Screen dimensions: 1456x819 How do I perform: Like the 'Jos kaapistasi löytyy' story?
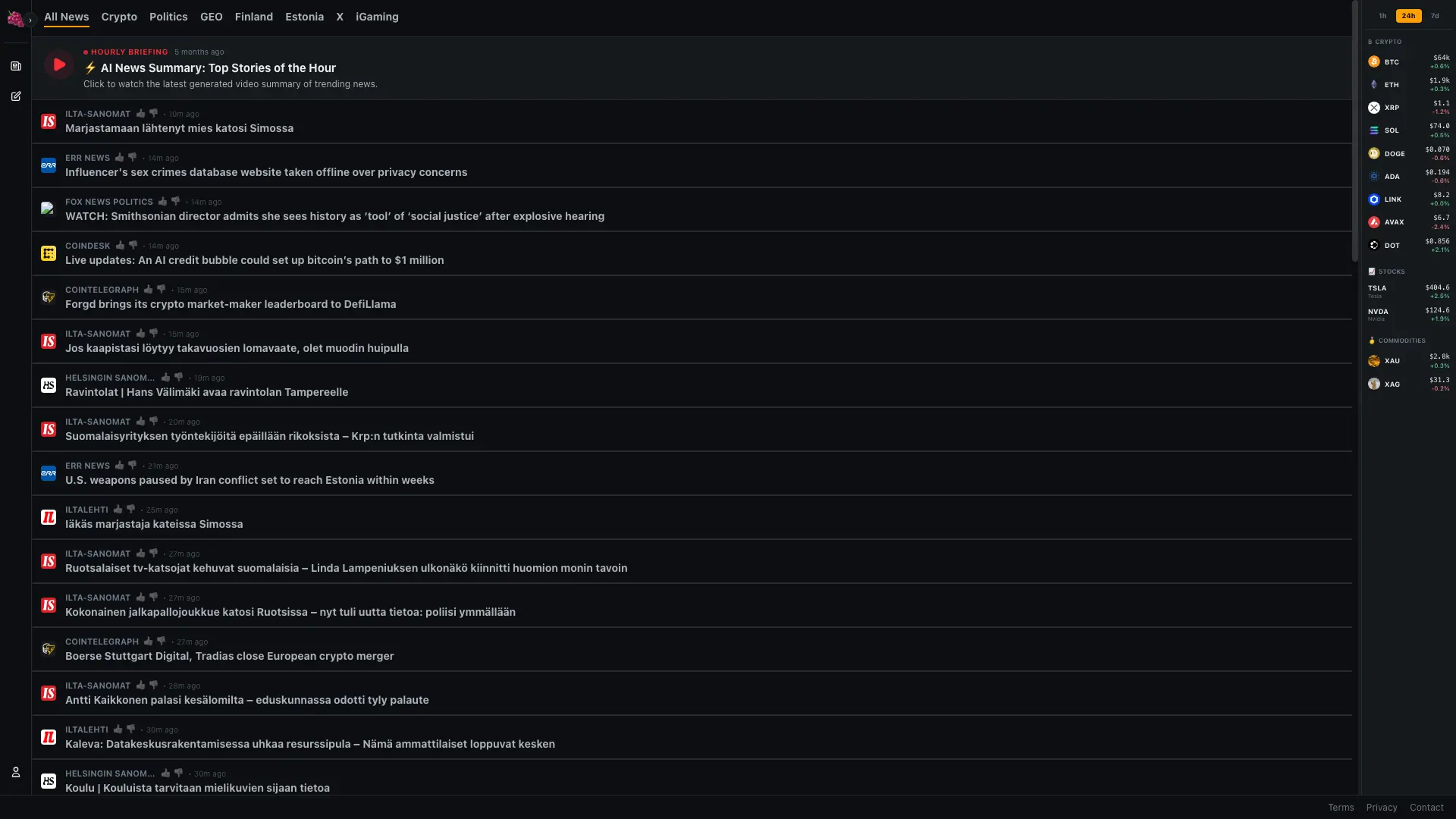(x=141, y=334)
